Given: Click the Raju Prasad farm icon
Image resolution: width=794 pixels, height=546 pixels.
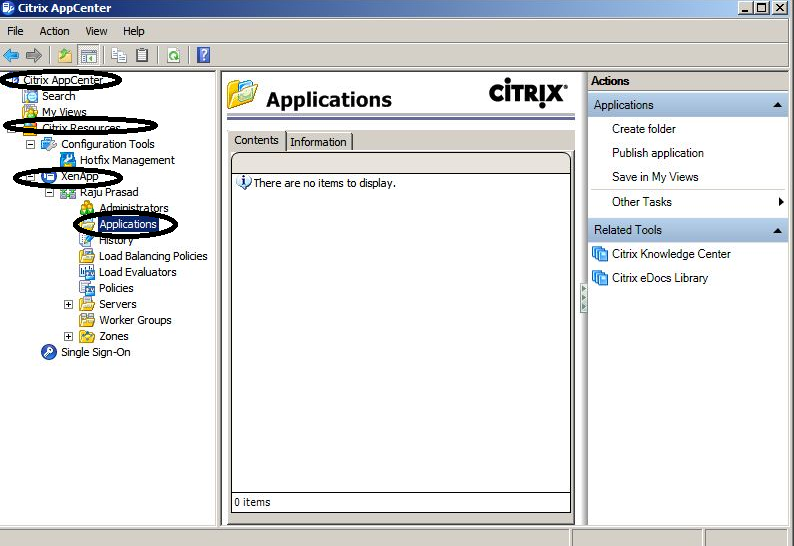Looking at the screenshot, I should (x=68, y=192).
